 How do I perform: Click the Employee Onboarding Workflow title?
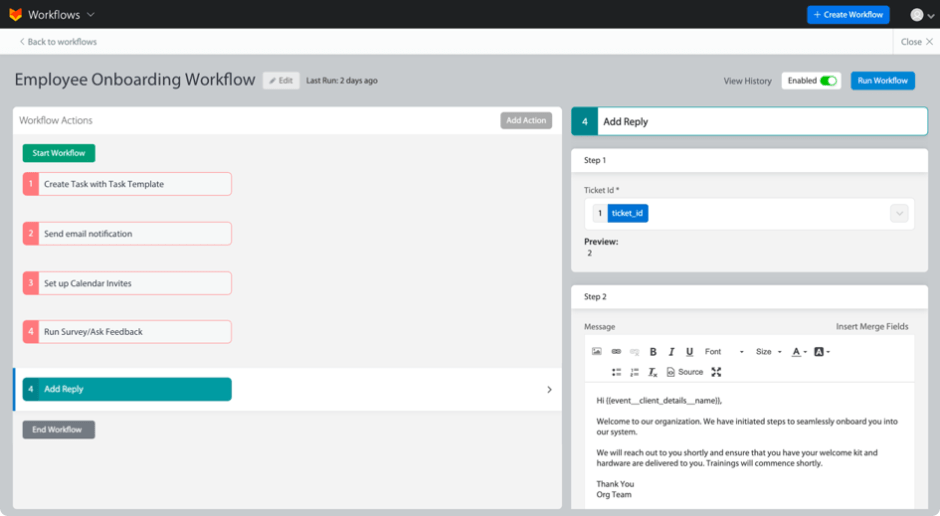(135, 80)
